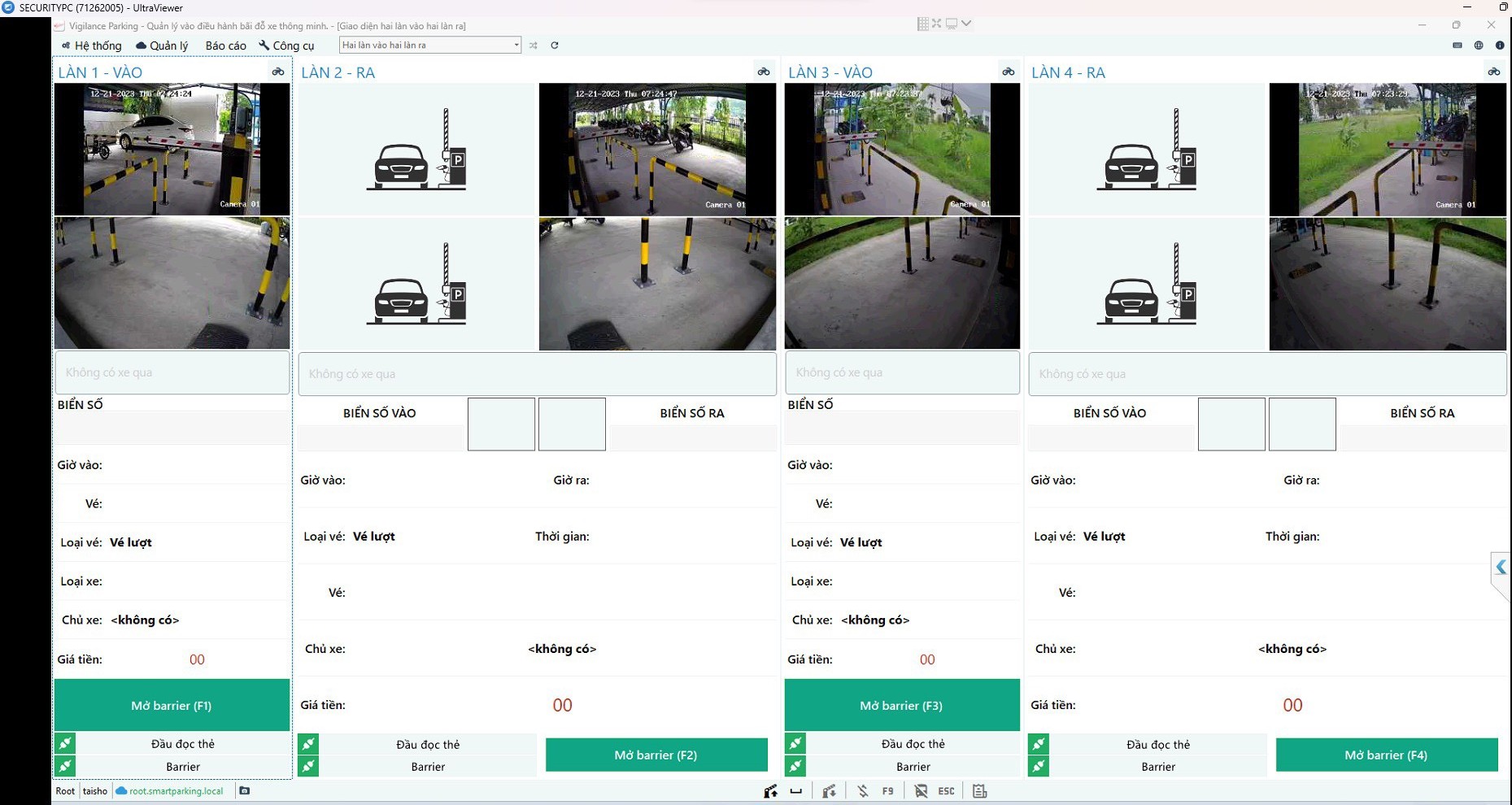Open the Báo cáo menu
Viewport: 1512px width, 805px height.
[x=225, y=46]
